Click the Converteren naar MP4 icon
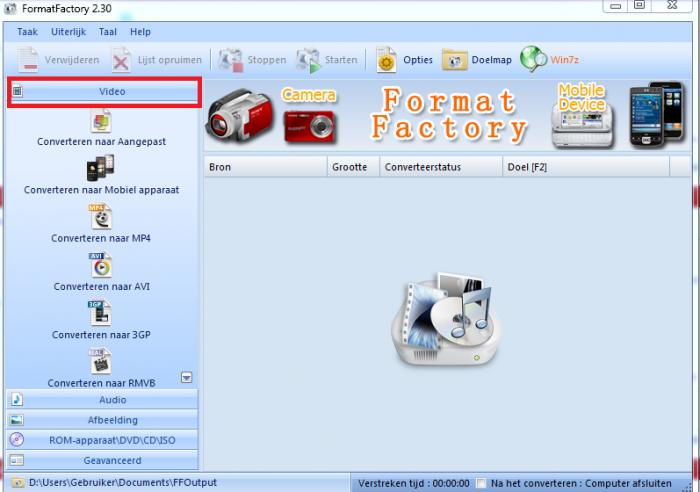This screenshot has height=492, width=700. (x=100, y=217)
